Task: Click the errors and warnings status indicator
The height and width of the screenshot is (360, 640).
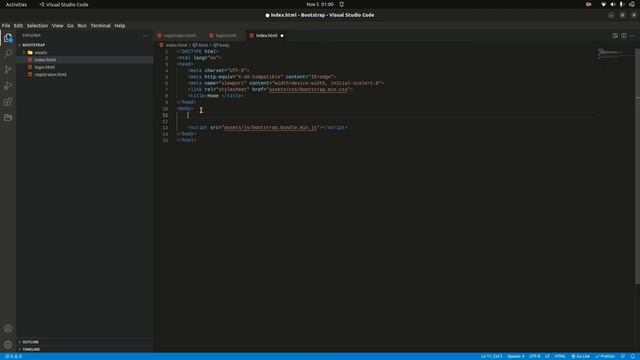Action: click(x=13, y=356)
